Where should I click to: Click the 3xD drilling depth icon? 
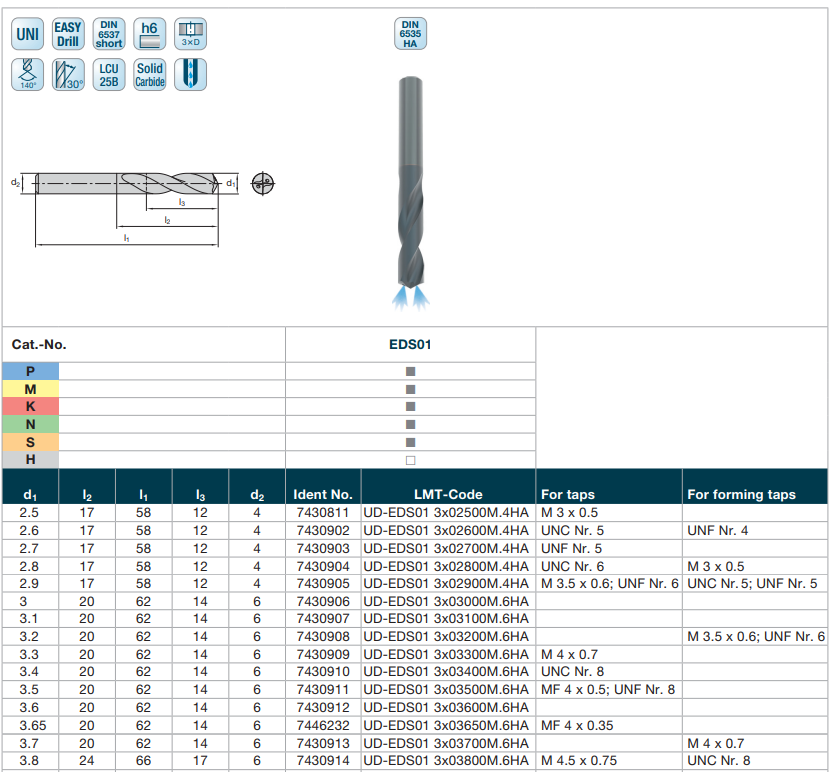[x=190, y=34]
